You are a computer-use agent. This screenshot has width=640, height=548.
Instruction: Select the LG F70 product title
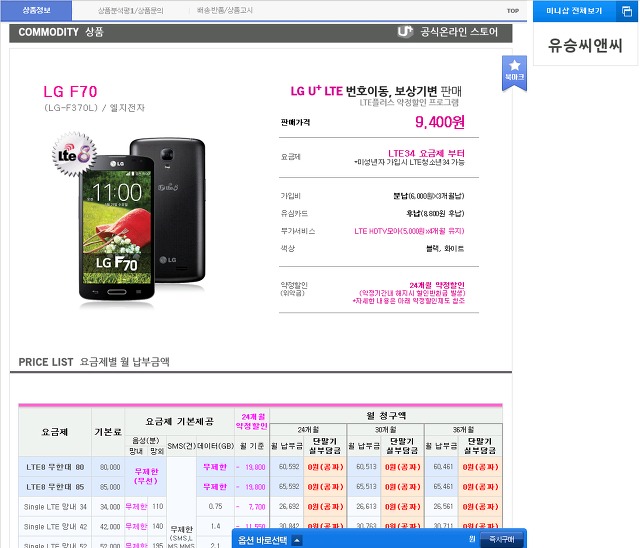pyautogui.click(x=70, y=91)
